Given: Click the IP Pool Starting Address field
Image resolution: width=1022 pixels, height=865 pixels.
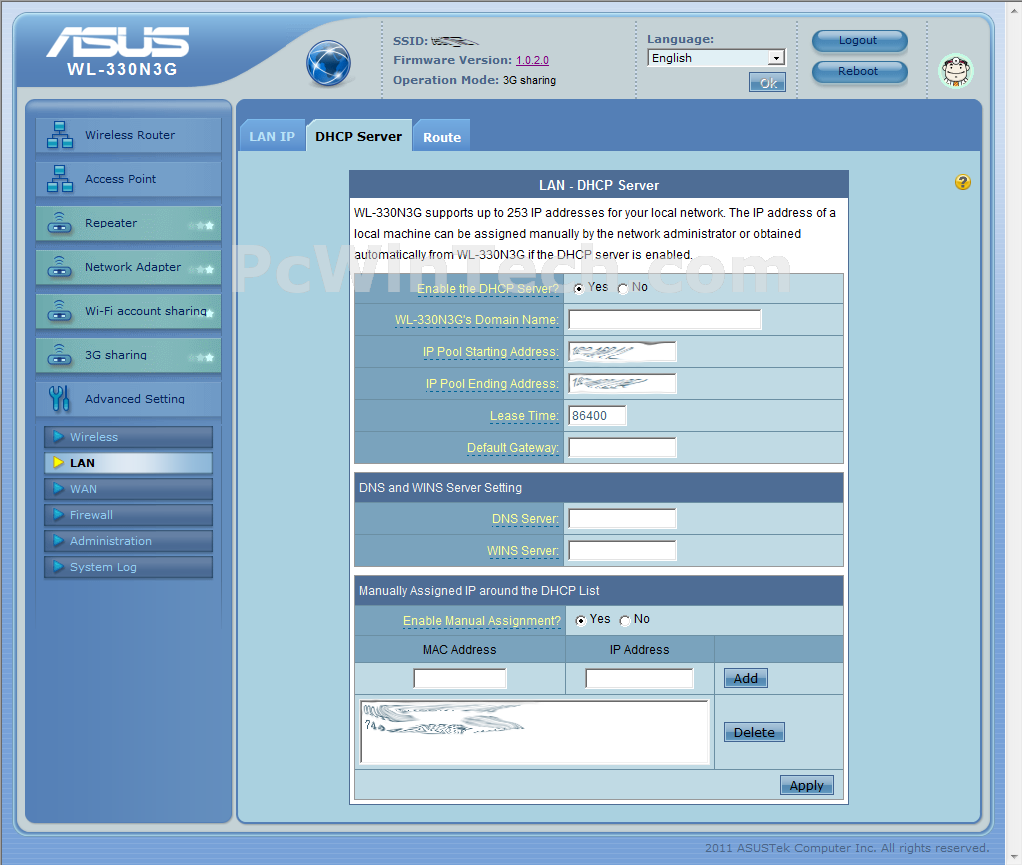Looking at the screenshot, I should 622,351.
